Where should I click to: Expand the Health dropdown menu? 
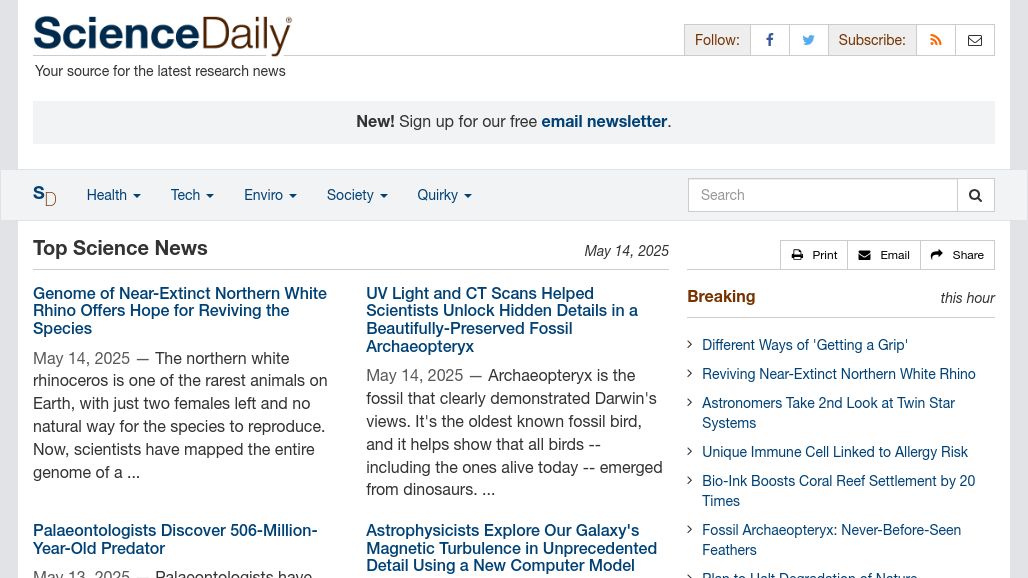tap(113, 195)
